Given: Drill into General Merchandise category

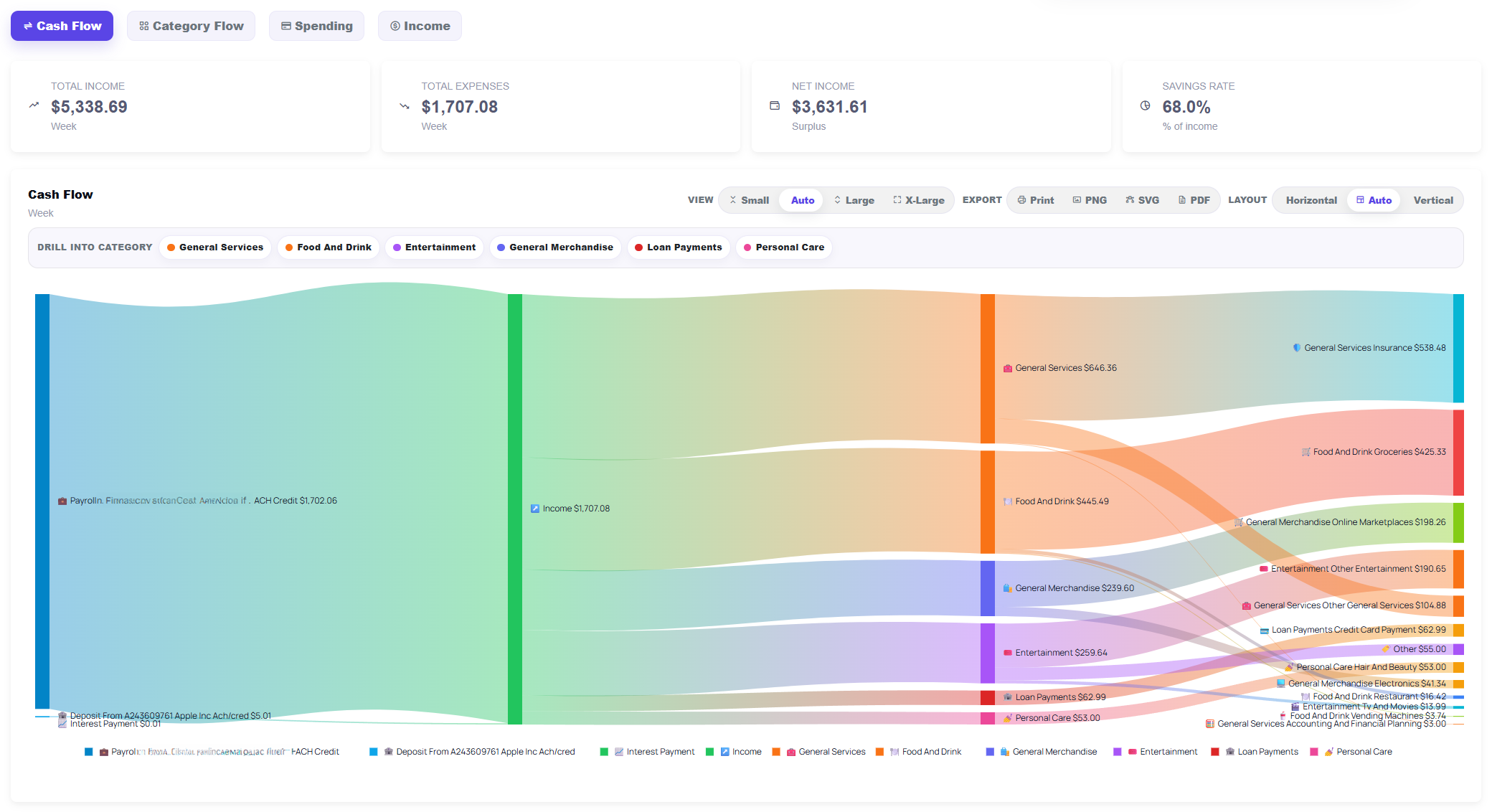Looking at the screenshot, I should click(x=555, y=247).
